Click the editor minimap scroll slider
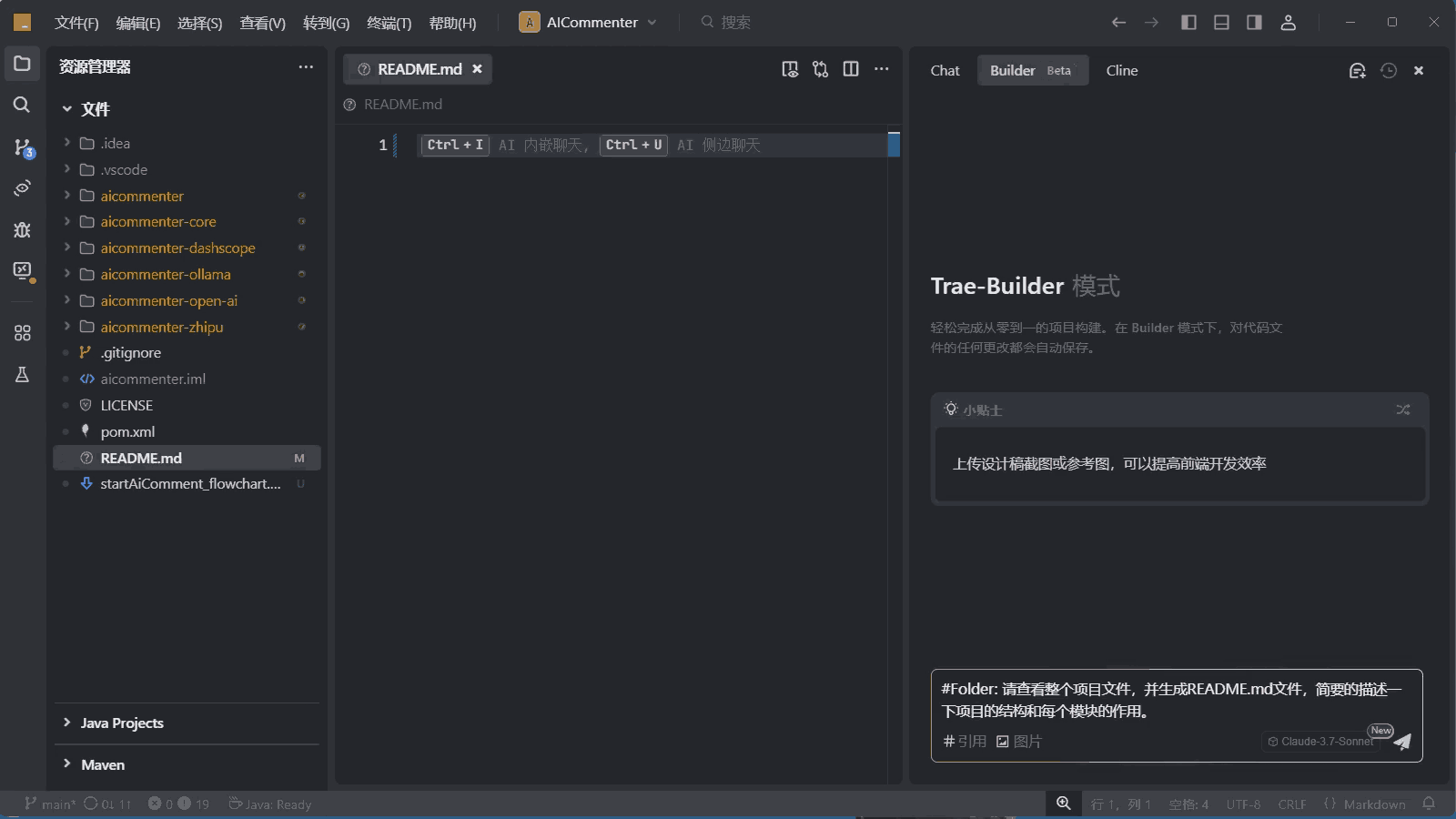Screen dimensions: 1456x819 pos(894,145)
